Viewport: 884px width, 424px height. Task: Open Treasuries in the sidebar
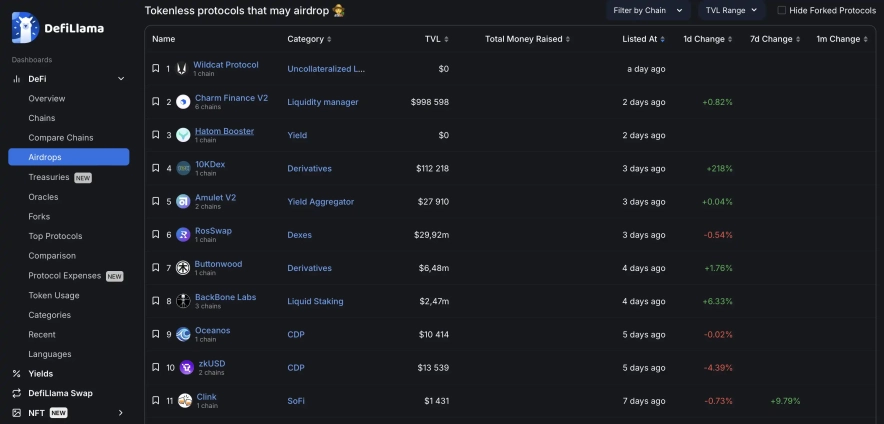(x=49, y=177)
